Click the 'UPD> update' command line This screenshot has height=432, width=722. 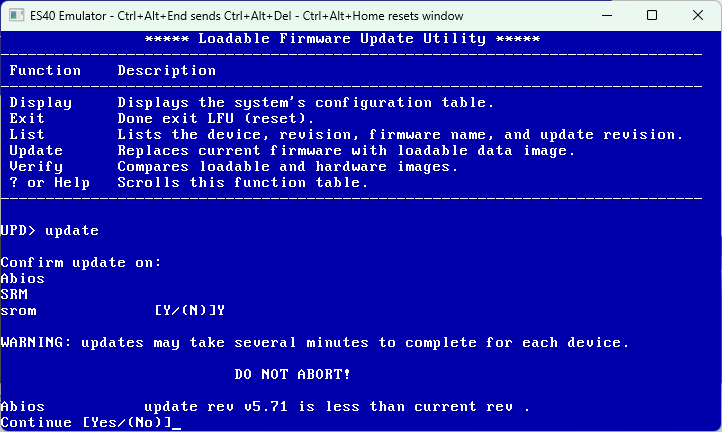[50, 230]
